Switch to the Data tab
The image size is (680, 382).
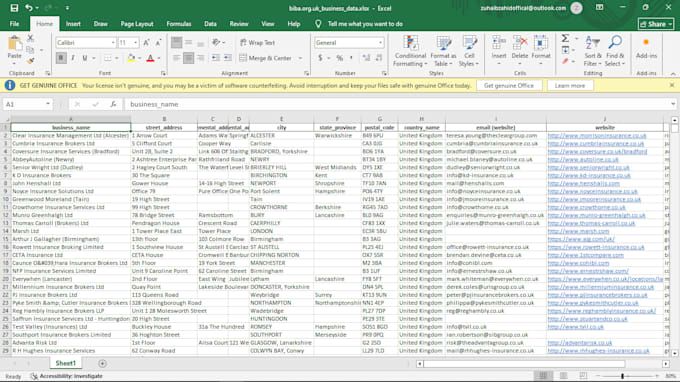[x=210, y=24]
